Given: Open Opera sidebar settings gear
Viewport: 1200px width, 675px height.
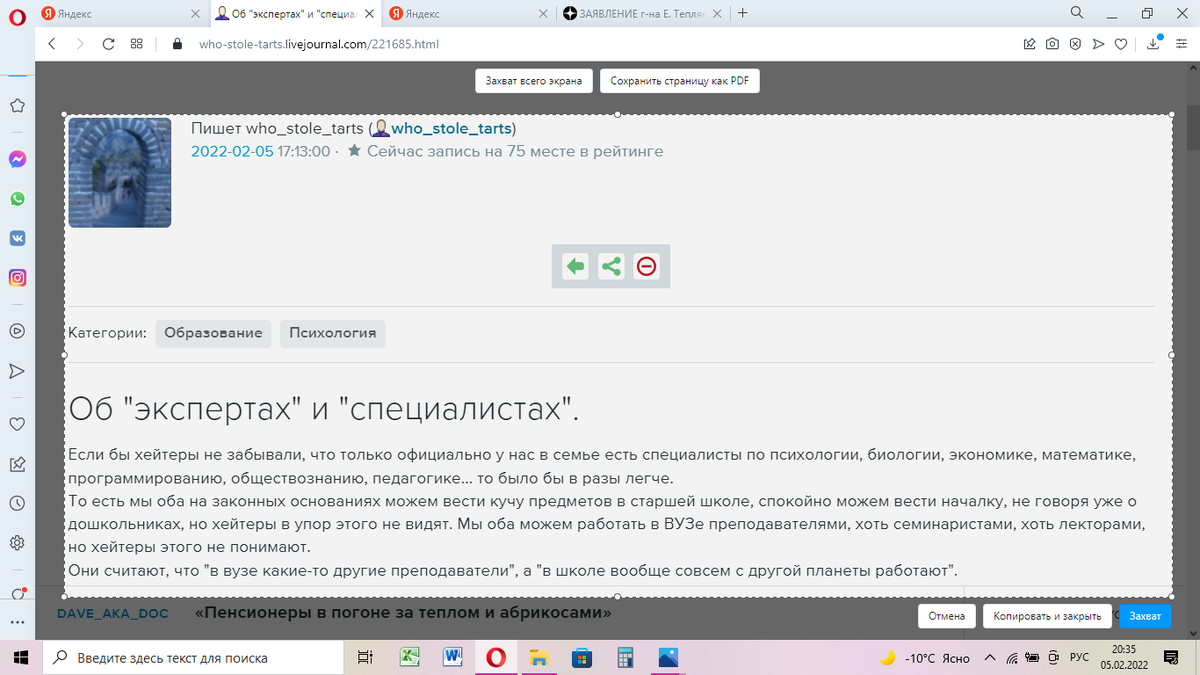Looking at the screenshot, I should tap(17, 543).
